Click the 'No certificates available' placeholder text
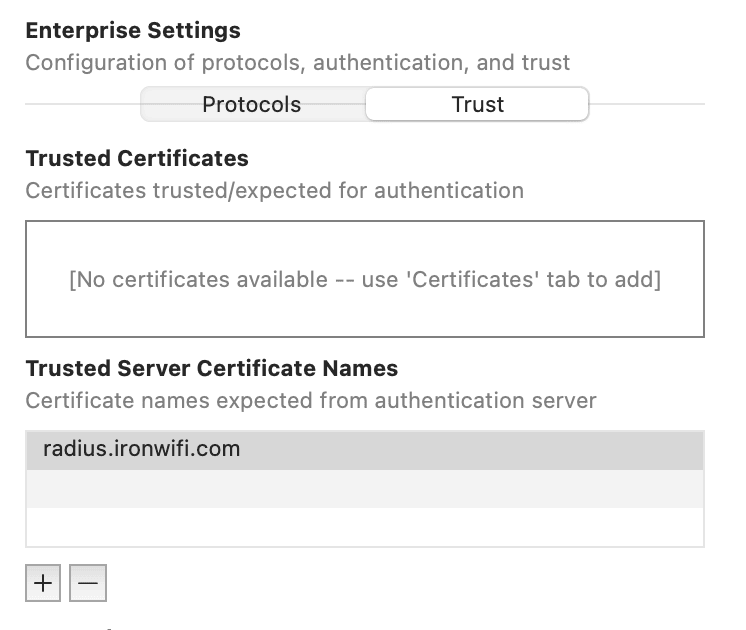This screenshot has height=630, width=746. click(365, 279)
